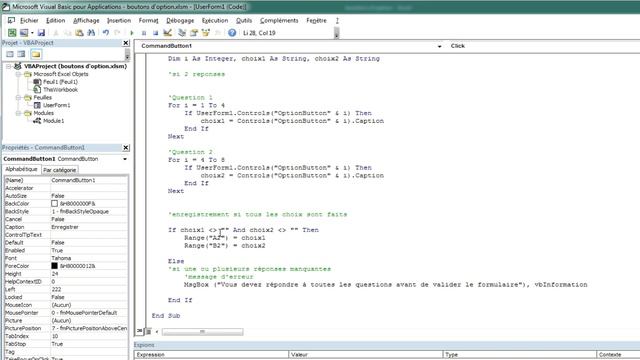Select the Left property value 222

tap(89, 289)
